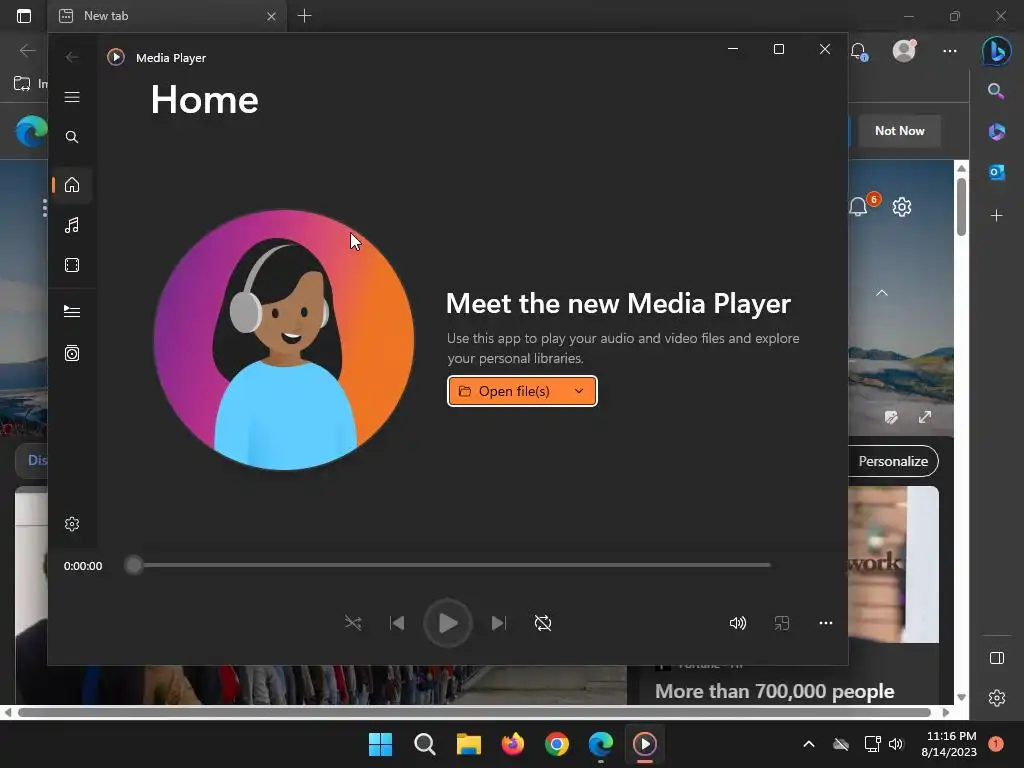Launch Firefox from the taskbar
Screen dimensions: 1024x768
tap(513, 744)
